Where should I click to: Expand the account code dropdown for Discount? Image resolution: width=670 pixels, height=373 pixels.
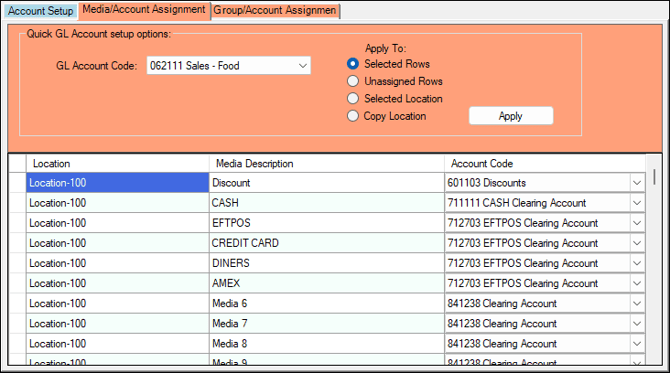637,183
